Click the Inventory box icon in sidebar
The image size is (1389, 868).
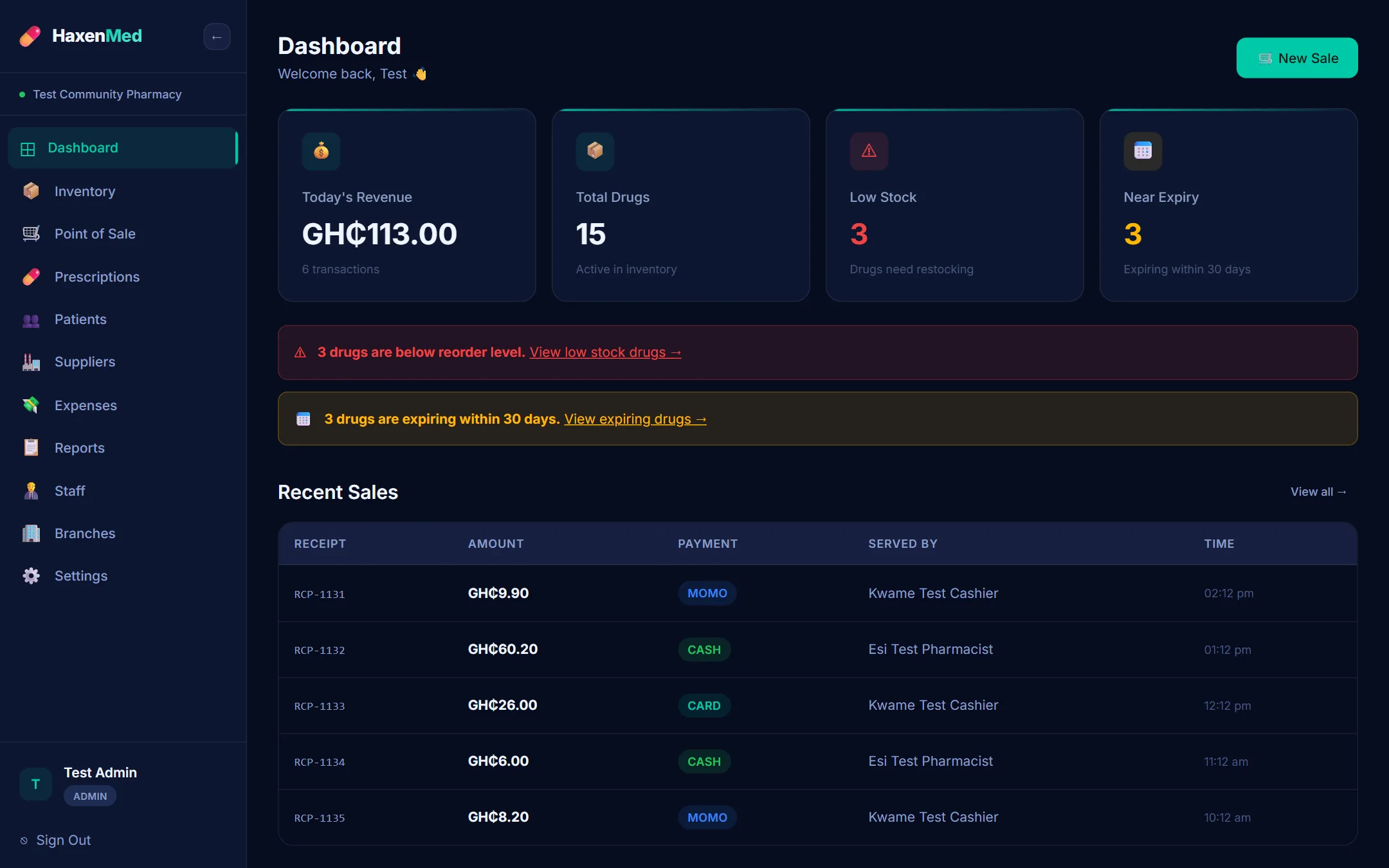point(31,191)
